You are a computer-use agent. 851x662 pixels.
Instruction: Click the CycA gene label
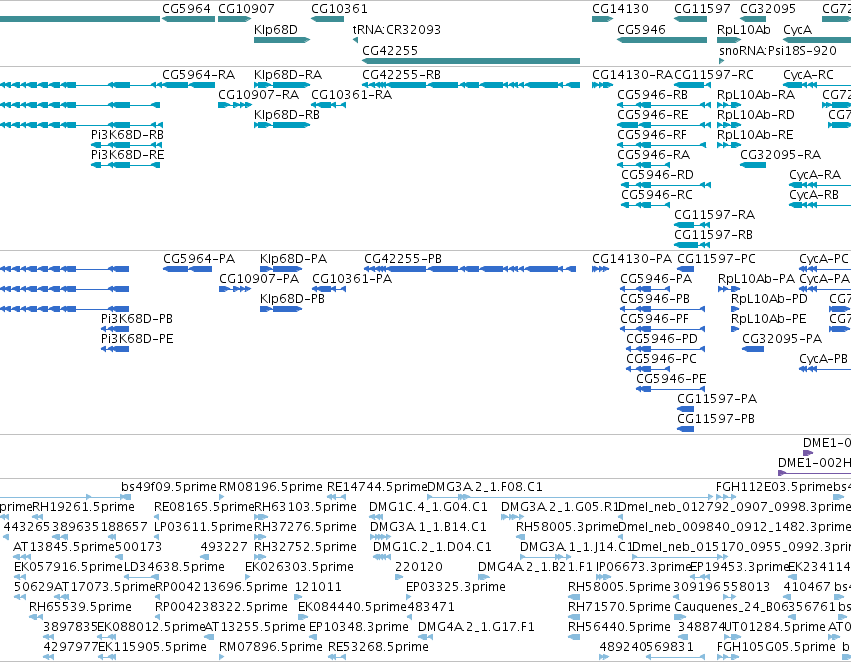(797, 29)
